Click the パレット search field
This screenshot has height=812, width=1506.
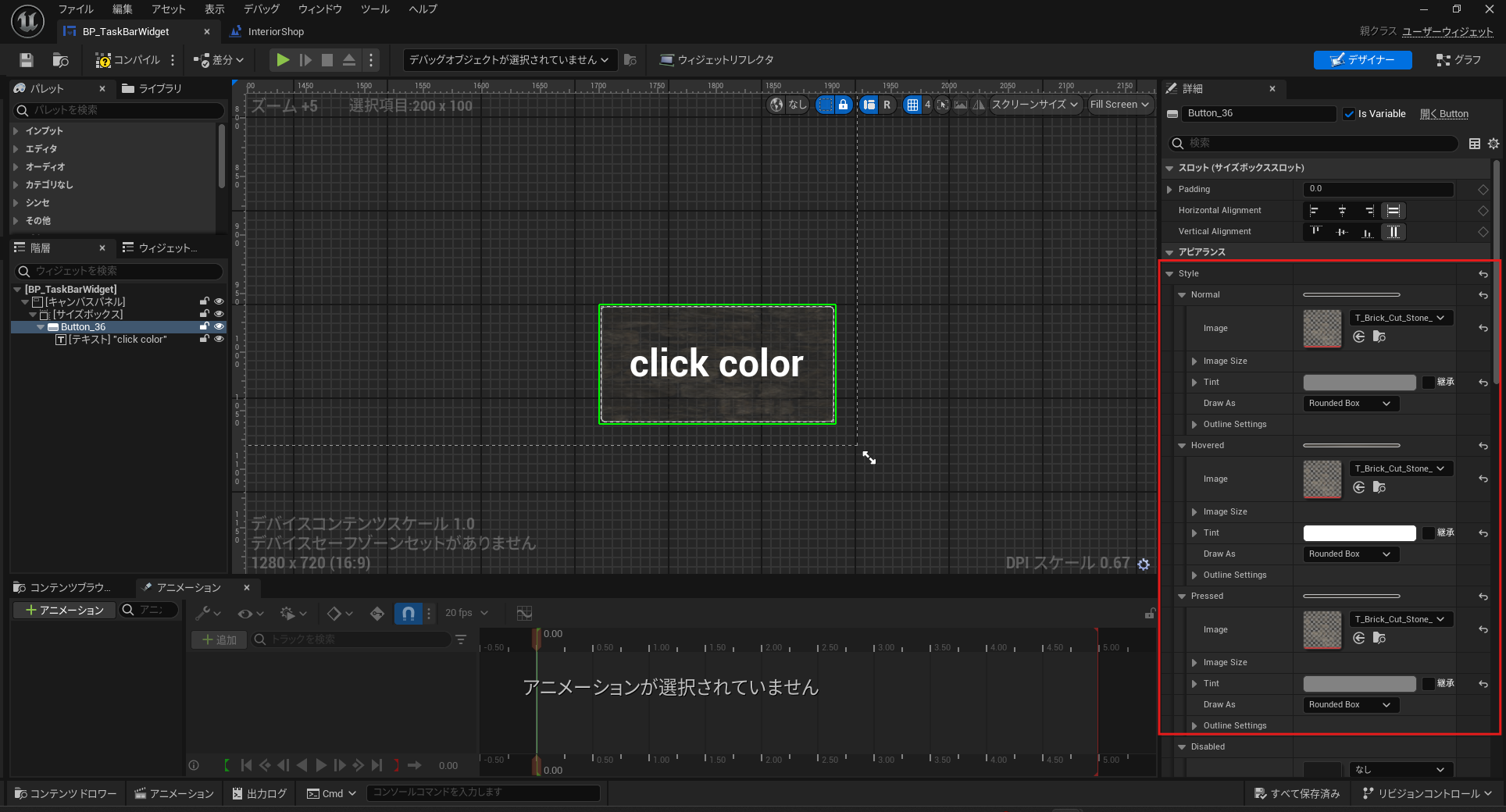coord(125,111)
